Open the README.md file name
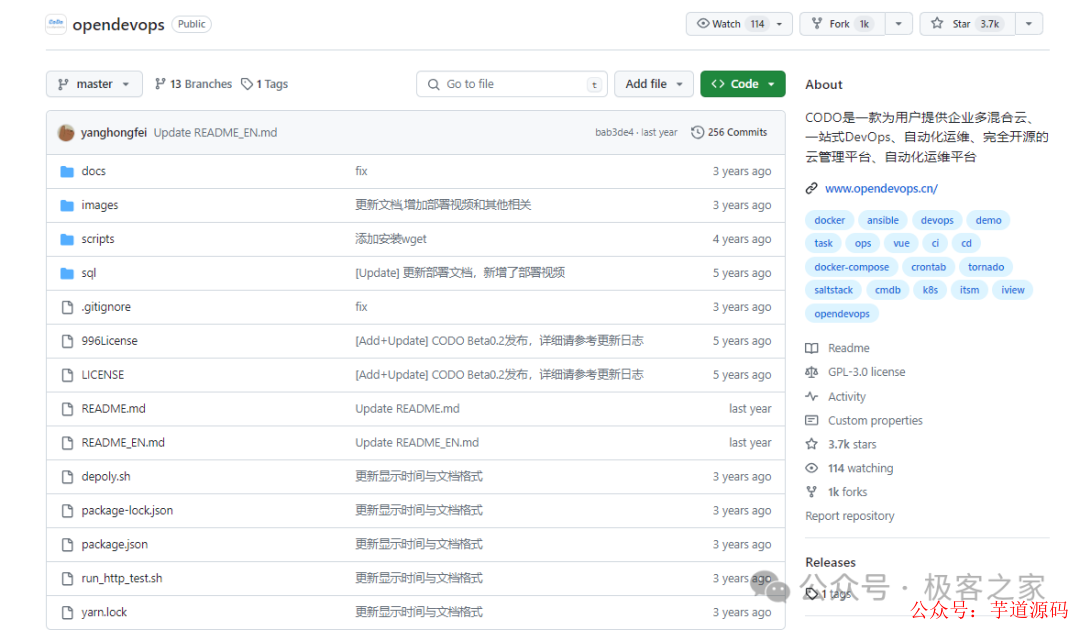The height and width of the screenshot is (630, 1080). tap(114, 409)
